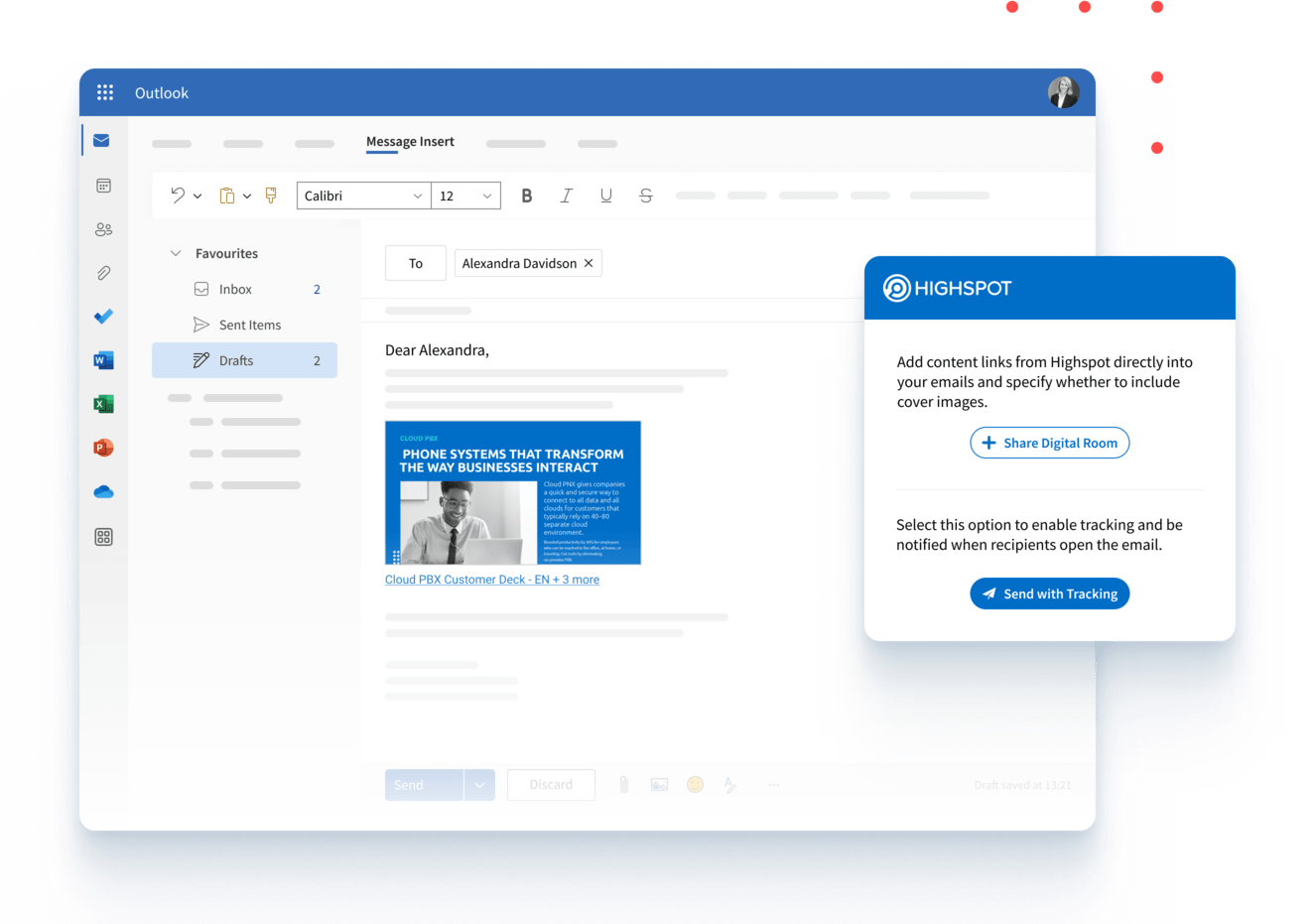Click the Paste clipboard icon
Screen dimensions: 1315x924
pos(227,196)
